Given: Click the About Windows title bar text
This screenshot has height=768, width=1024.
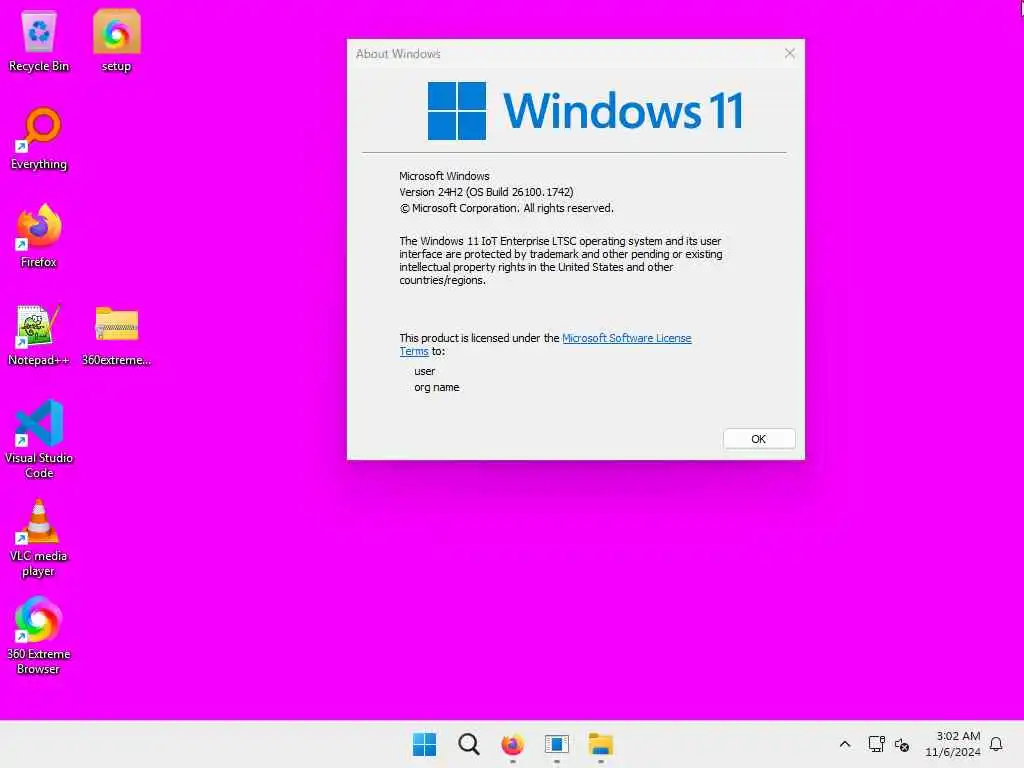Looking at the screenshot, I should (x=398, y=54).
